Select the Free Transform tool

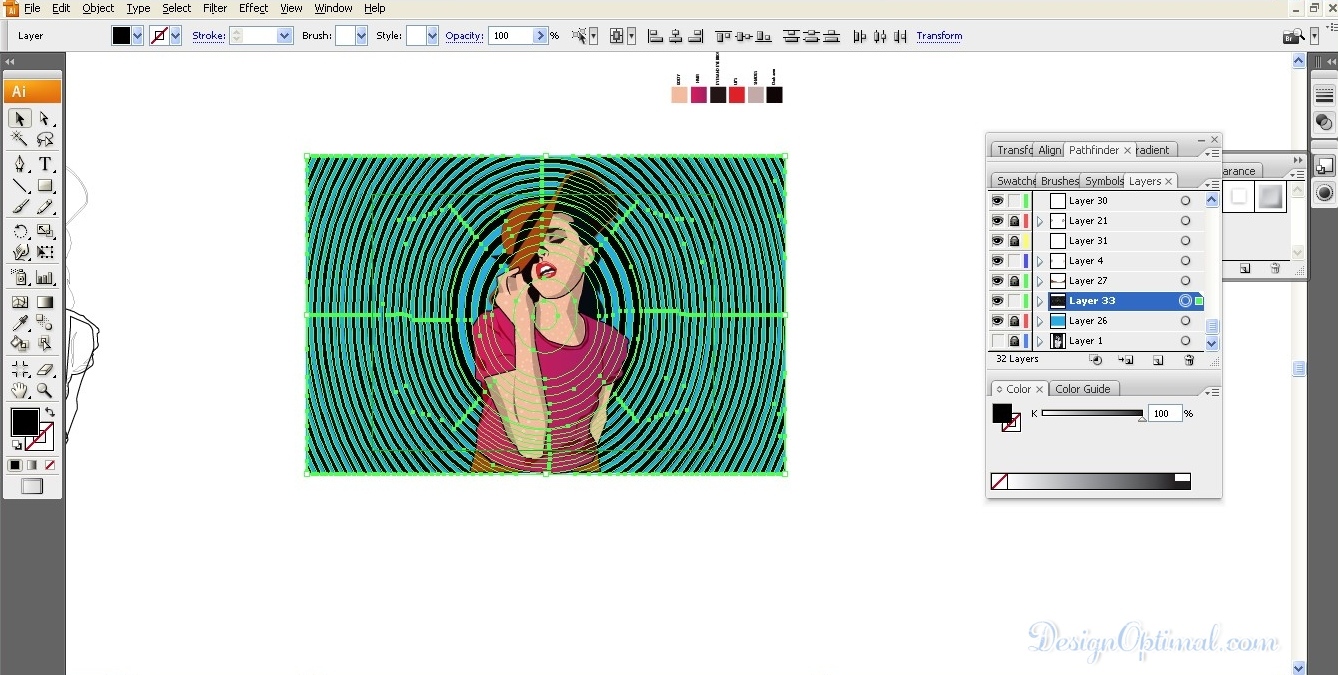tap(45, 252)
